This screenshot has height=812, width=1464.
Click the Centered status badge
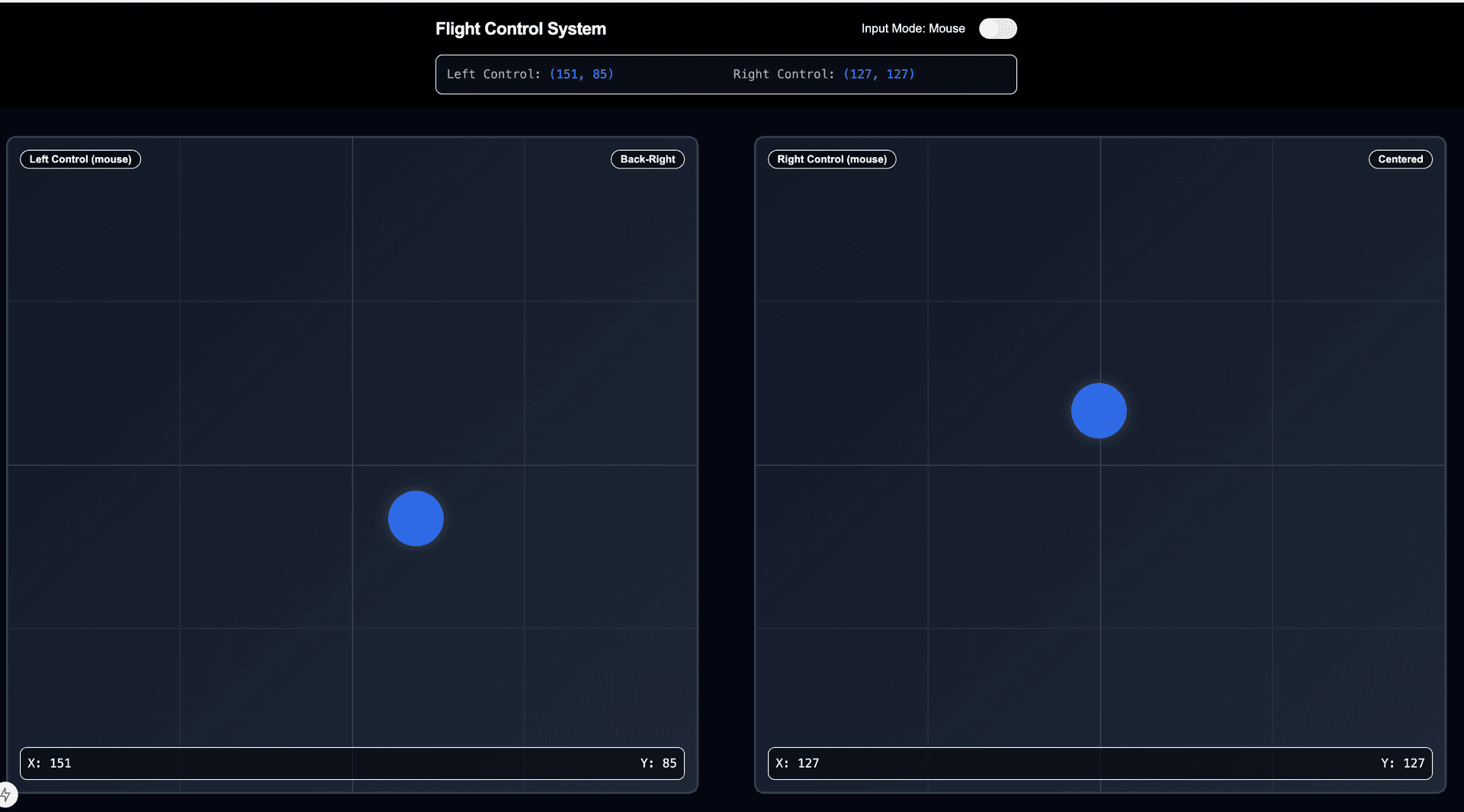(x=1400, y=159)
